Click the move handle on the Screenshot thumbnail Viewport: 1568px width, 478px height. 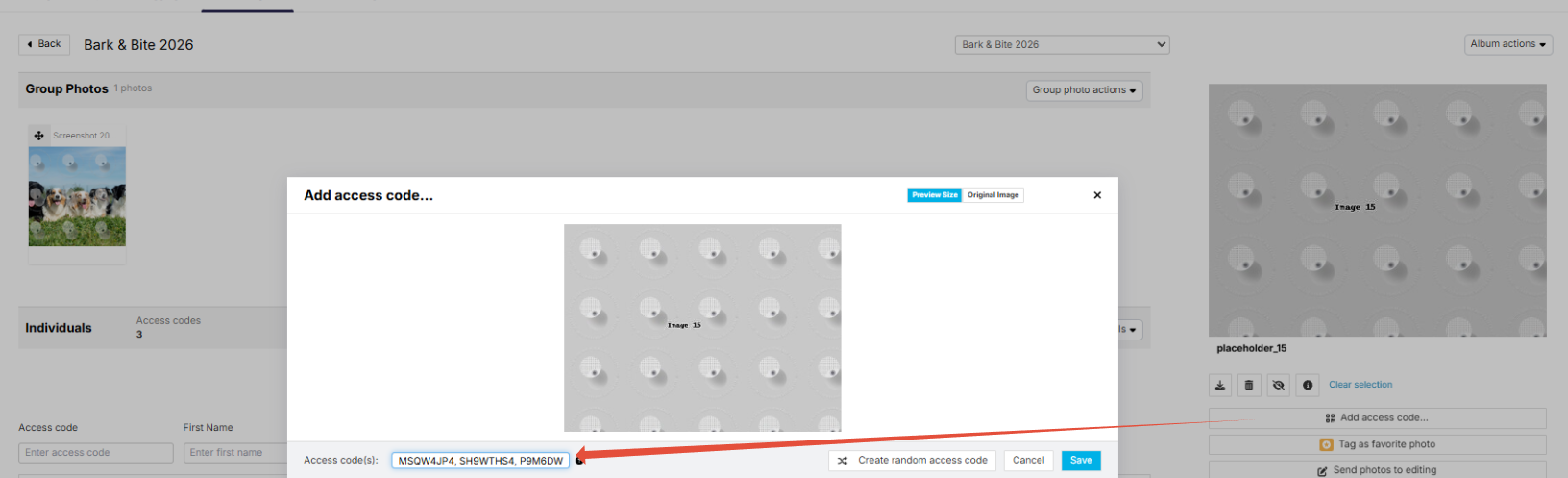point(38,136)
